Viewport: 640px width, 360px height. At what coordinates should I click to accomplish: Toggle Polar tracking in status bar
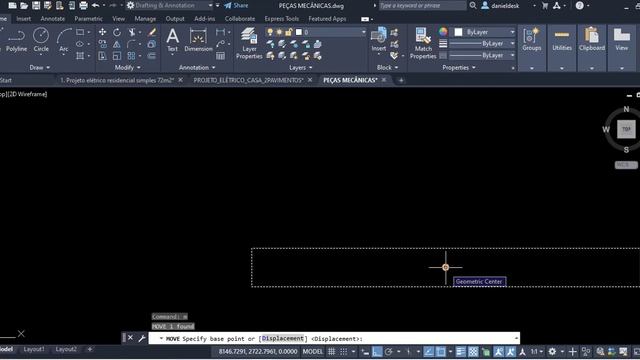point(389,351)
